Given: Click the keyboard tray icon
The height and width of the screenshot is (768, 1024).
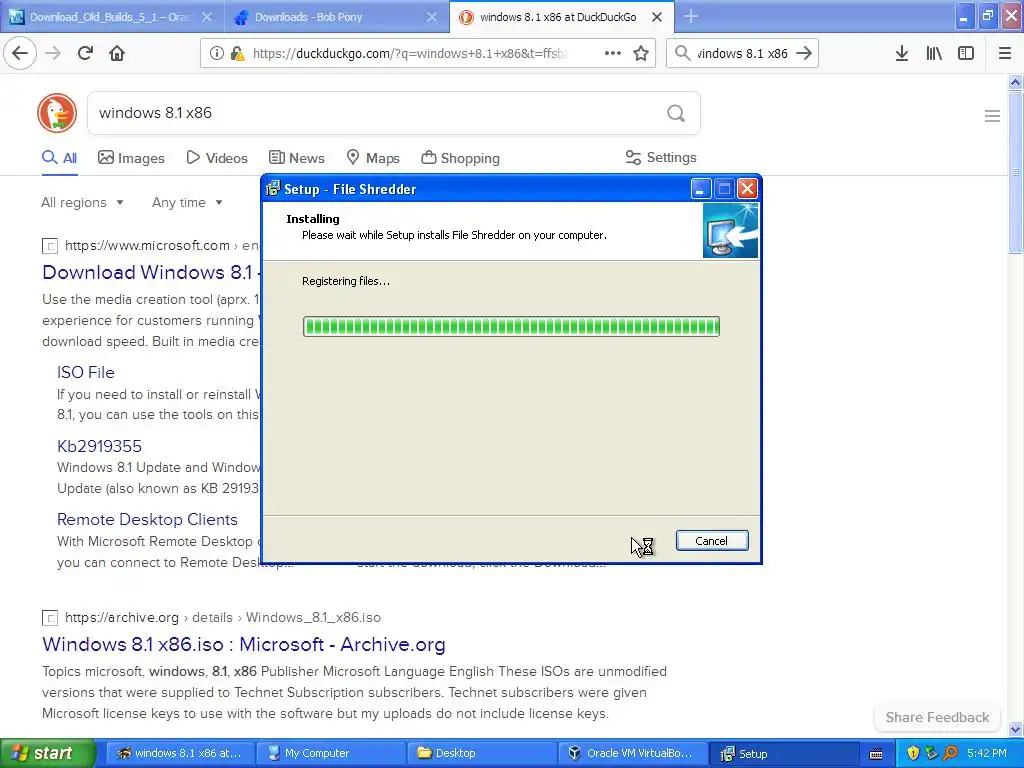Looking at the screenshot, I should (876, 754).
